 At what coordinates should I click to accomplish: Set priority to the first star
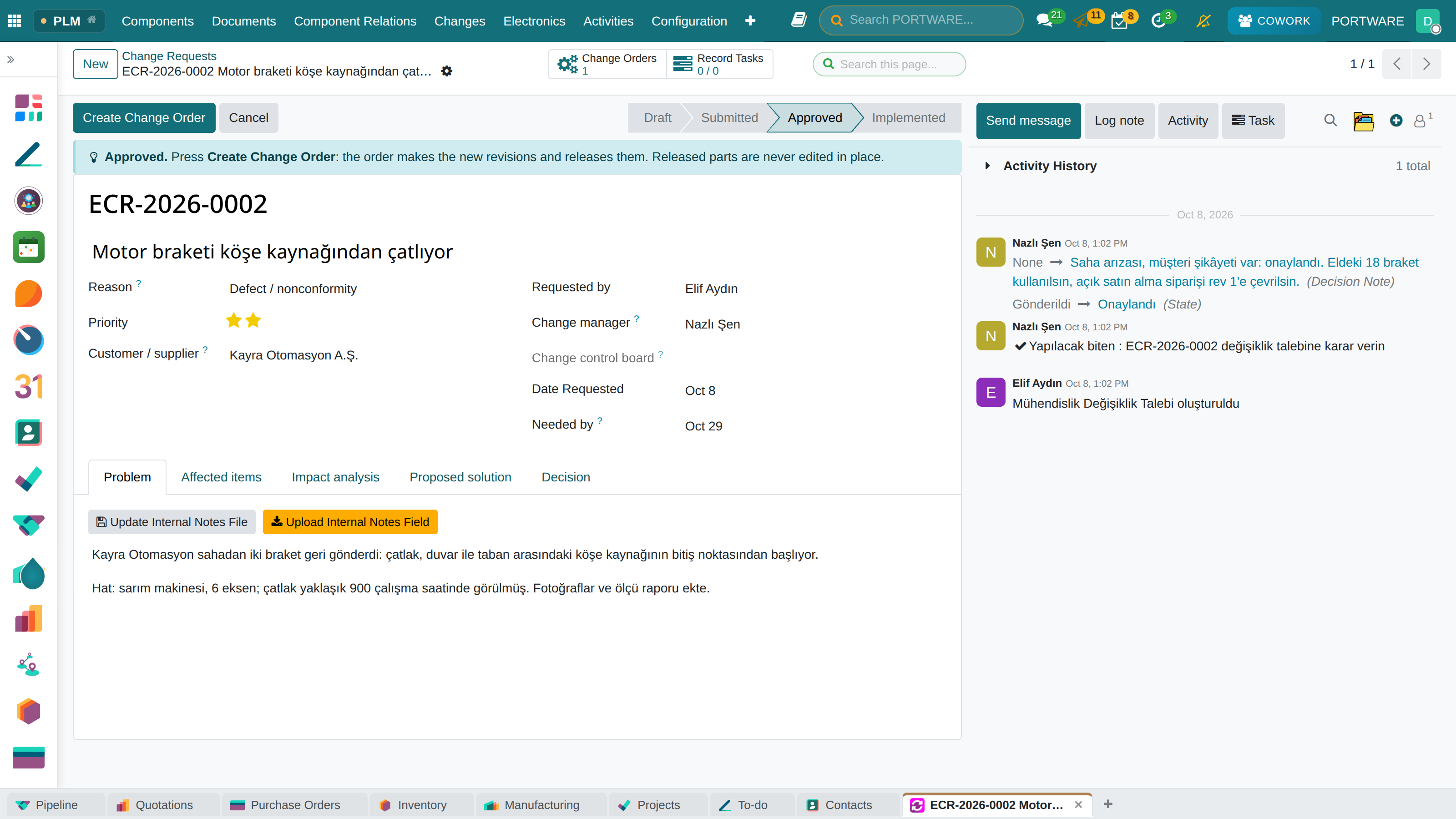coord(233,320)
